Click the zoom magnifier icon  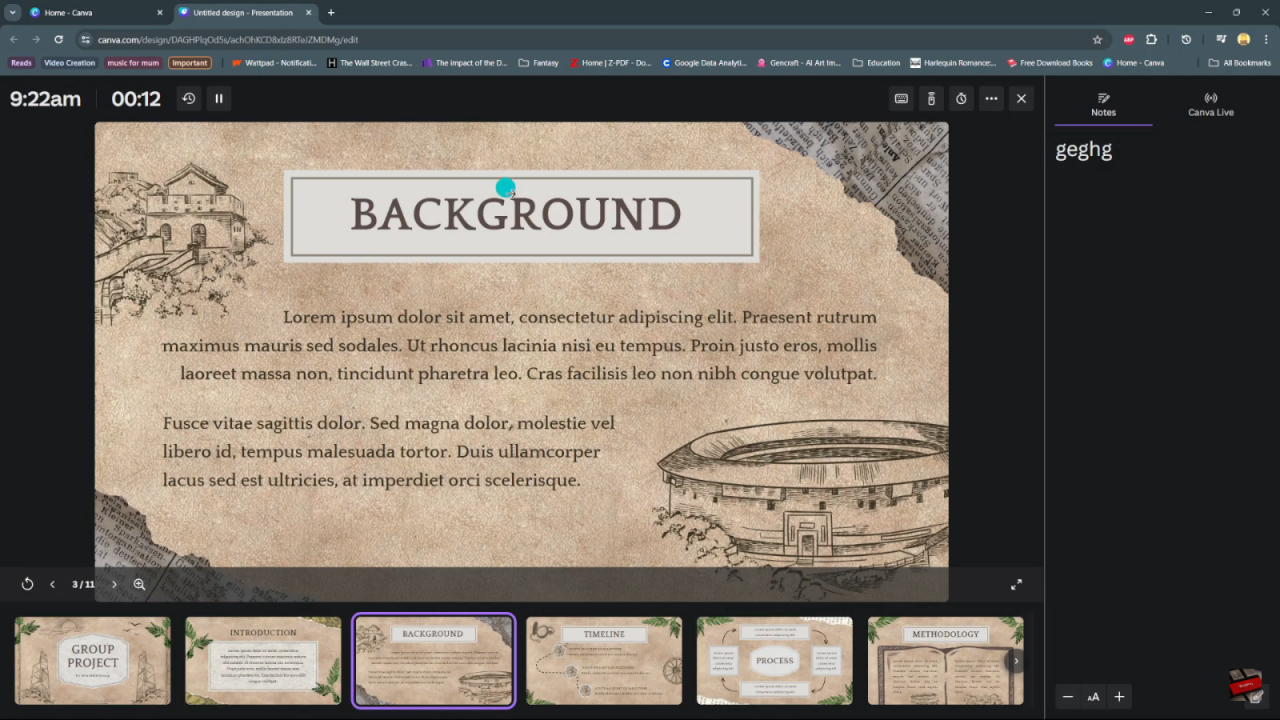(x=139, y=584)
